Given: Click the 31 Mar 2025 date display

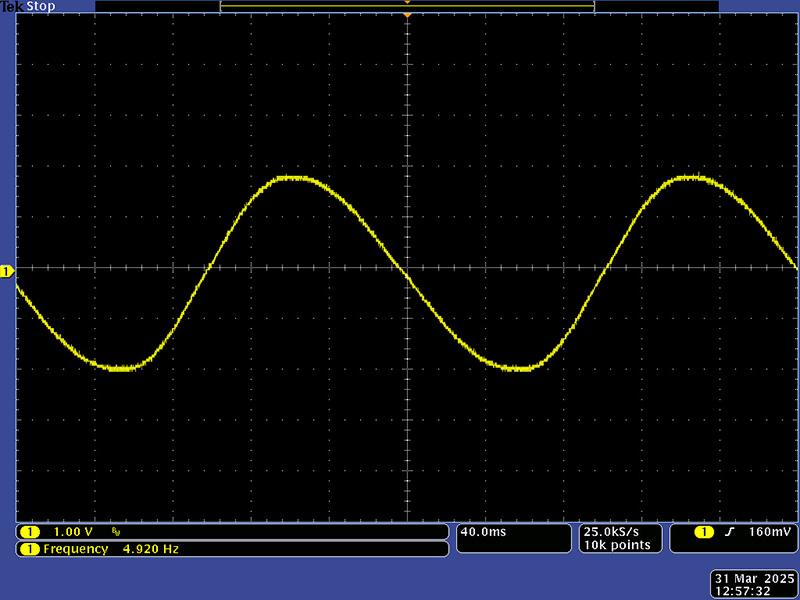Looking at the screenshot, I should tap(753, 578).
